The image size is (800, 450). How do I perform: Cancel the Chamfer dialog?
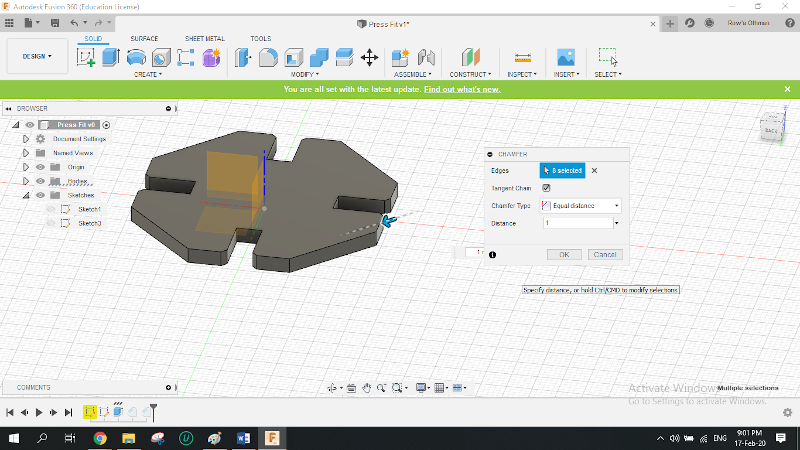coord(605,255)
